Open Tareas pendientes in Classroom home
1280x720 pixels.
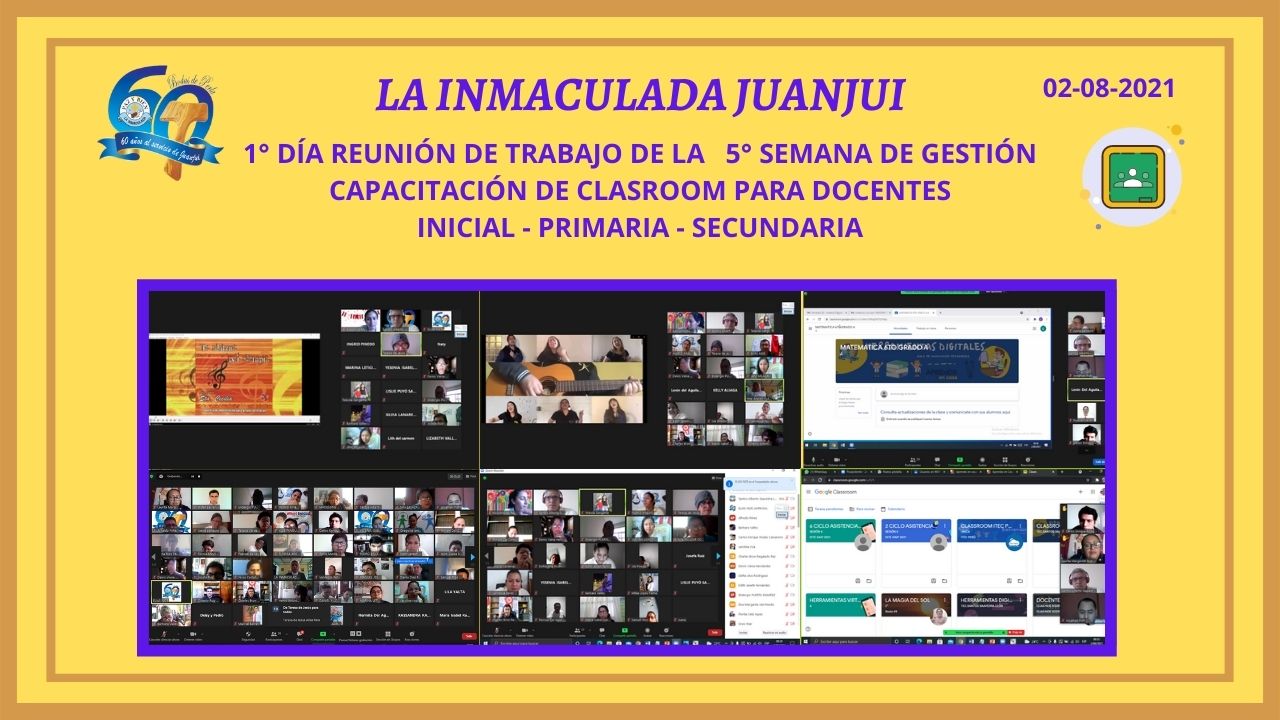pos(826,509)
